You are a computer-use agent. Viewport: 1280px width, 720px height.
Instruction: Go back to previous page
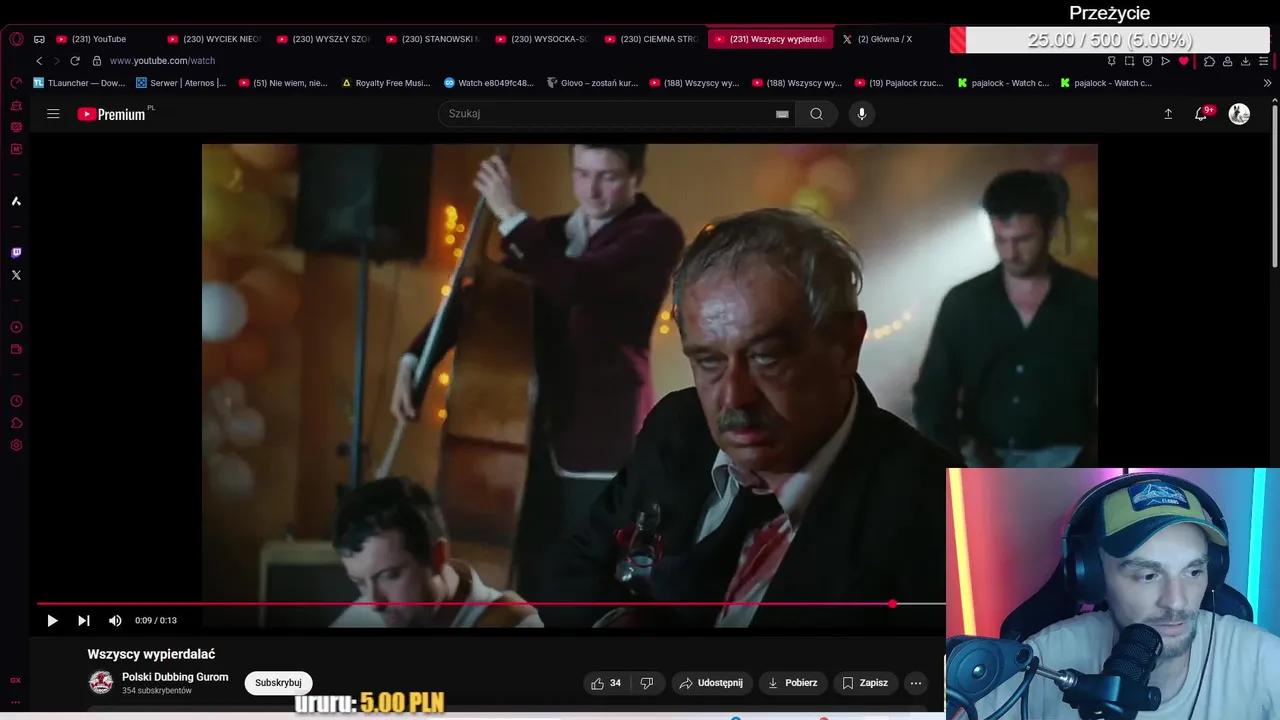[x=39, y=61]
